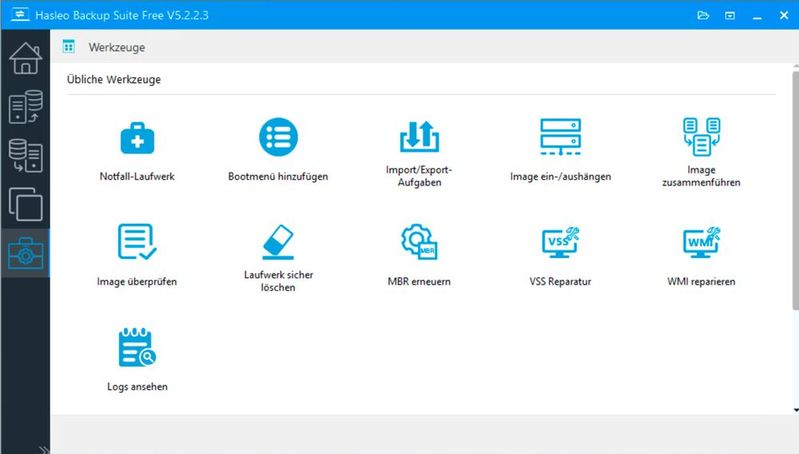Click the Logs ansehen label
Viewport: 799px width, 454px height.
[137, 386]
